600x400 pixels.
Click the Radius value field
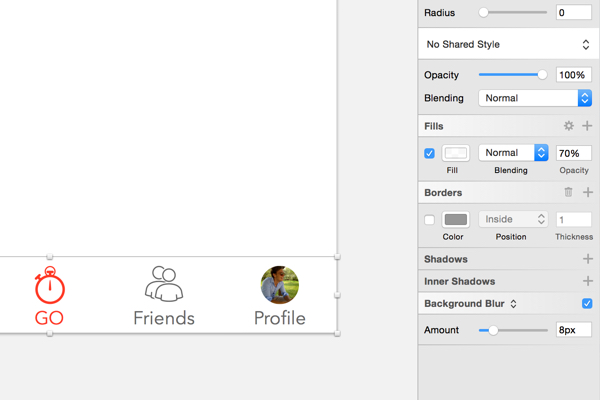pos(574,12)
